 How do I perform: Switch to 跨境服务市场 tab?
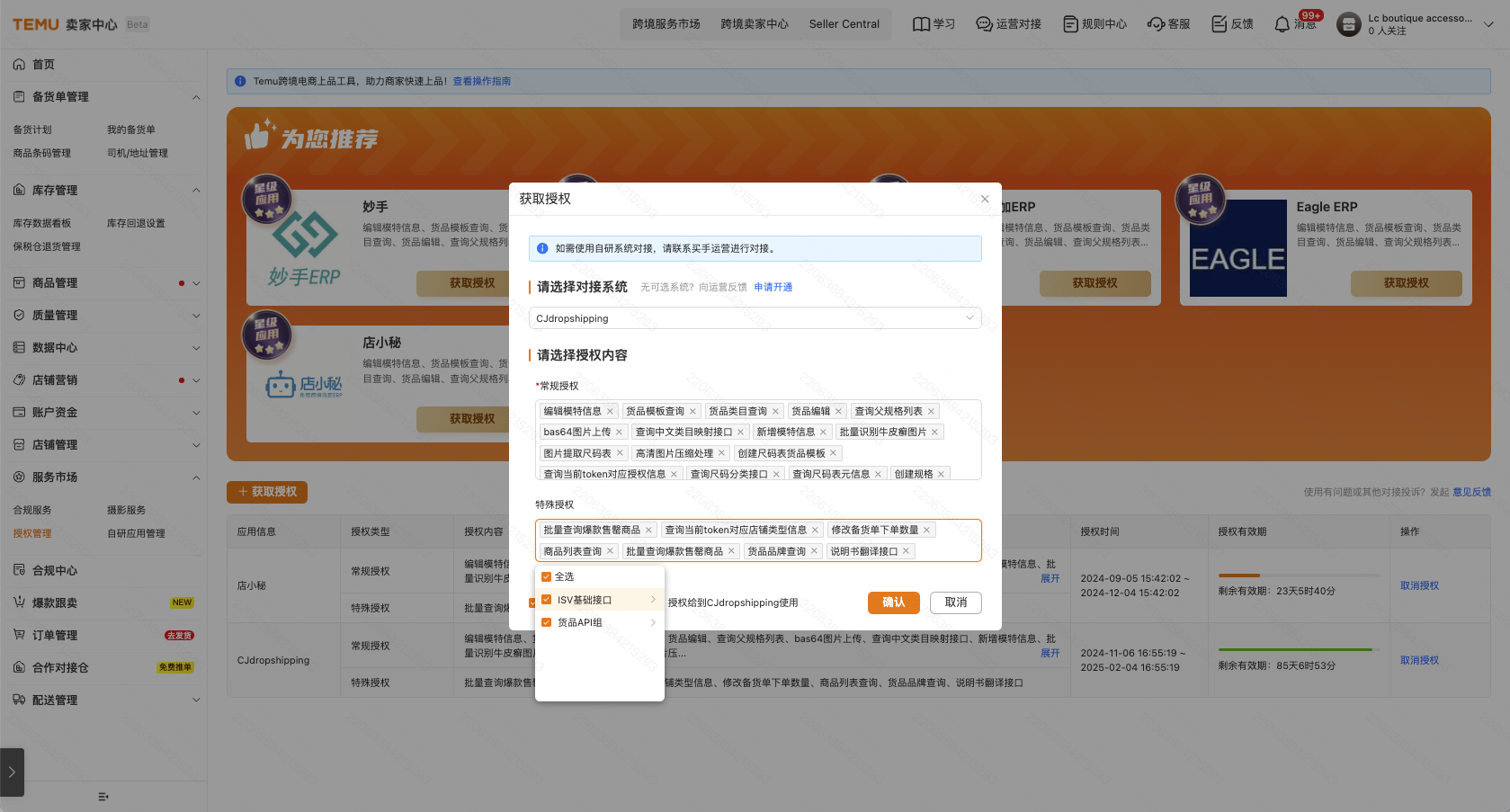click(x=666, y=24)
